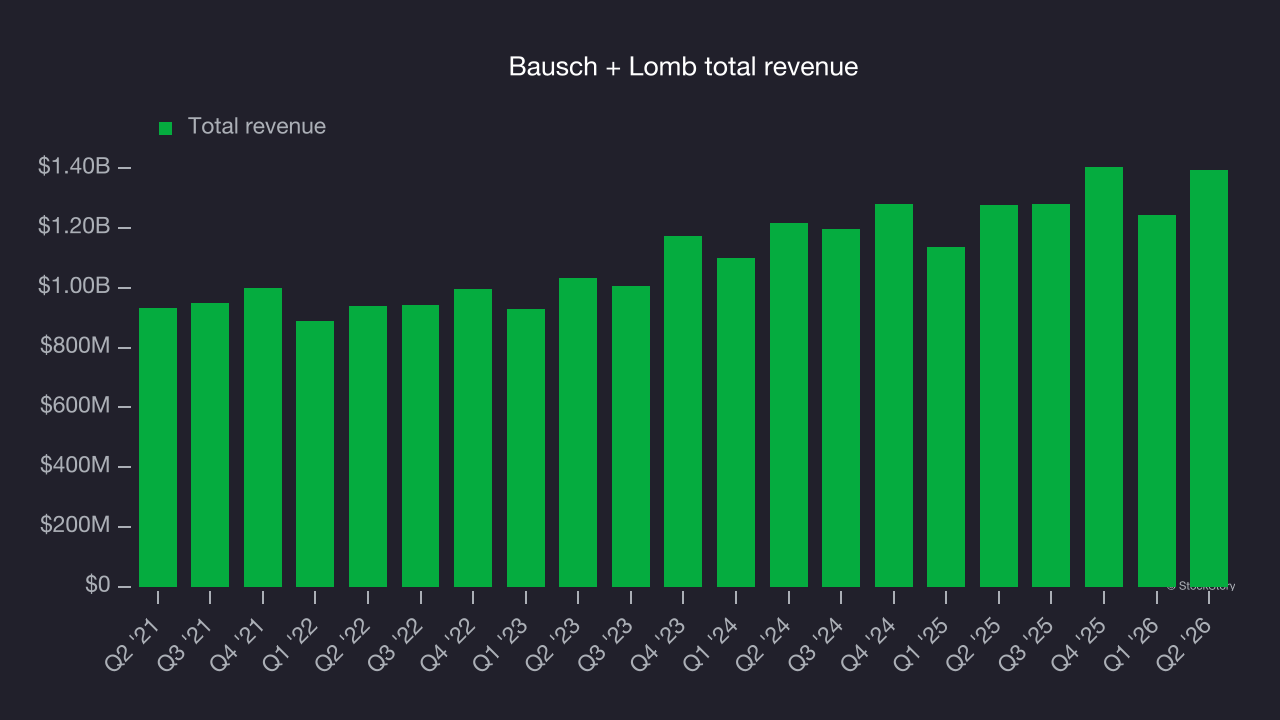
Task: Click the green Total revenue legend swatch
Action: pyautogui.click(x=166, y=128)
